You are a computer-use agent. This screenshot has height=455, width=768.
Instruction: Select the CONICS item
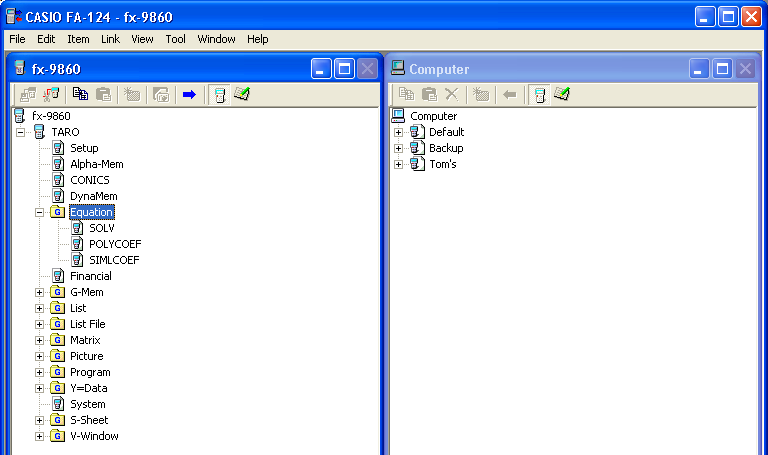point(90,180)
